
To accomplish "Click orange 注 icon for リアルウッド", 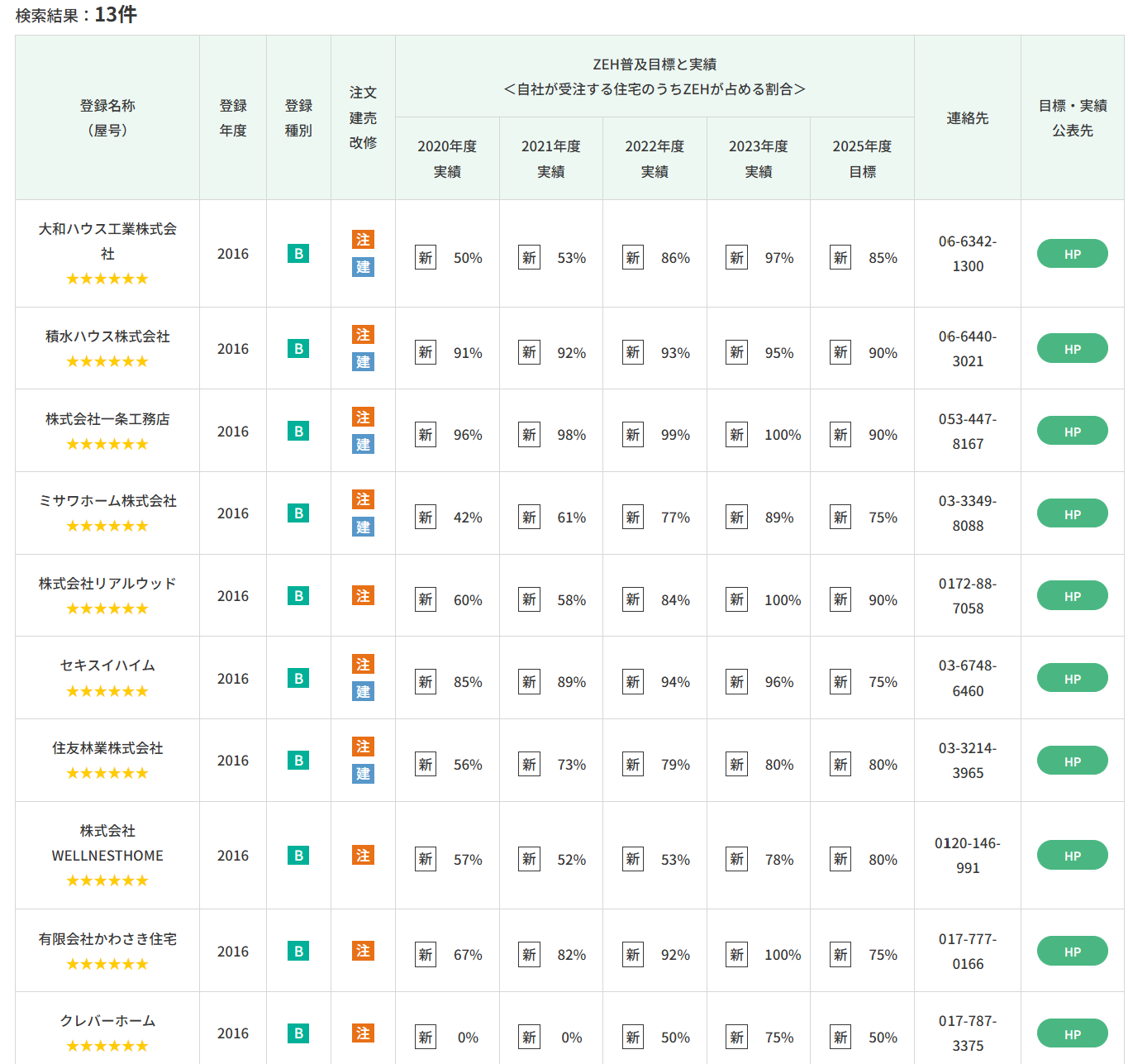I will 363,596.
